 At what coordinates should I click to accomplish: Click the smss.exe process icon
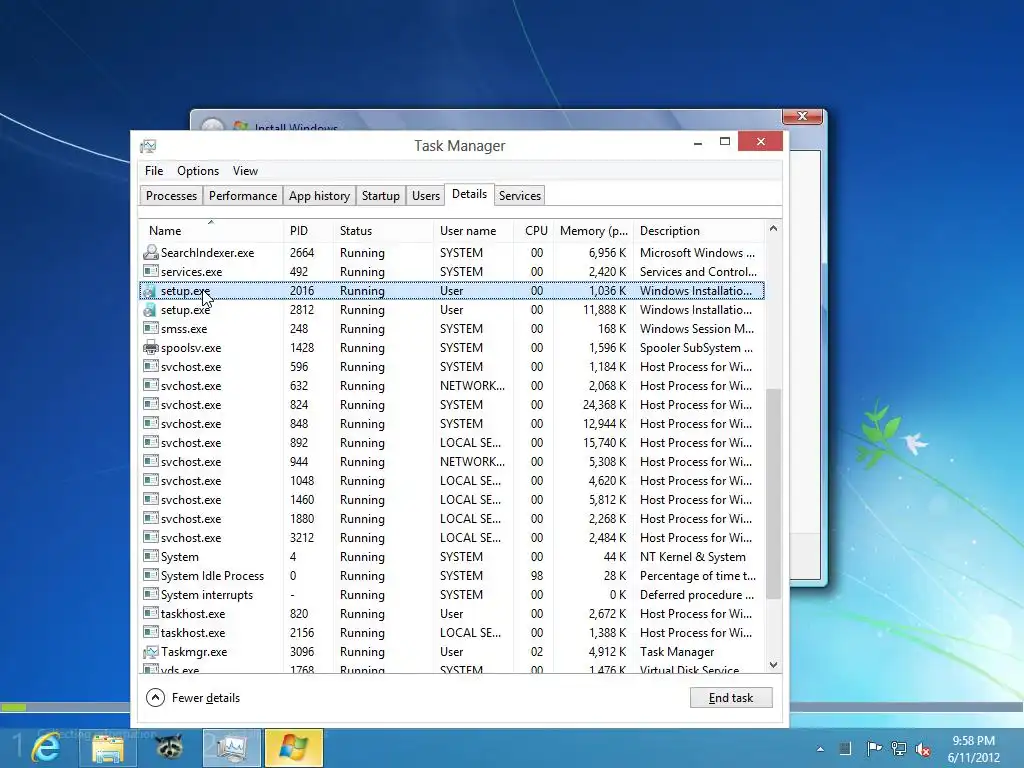pyautogui.click(x=151, y=328)
